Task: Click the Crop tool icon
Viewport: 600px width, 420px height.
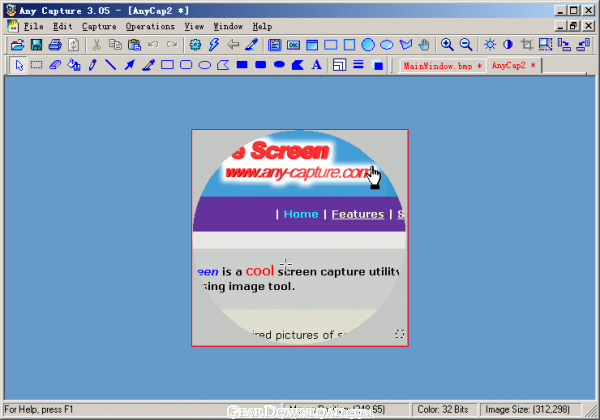Action: click(527, 45)
